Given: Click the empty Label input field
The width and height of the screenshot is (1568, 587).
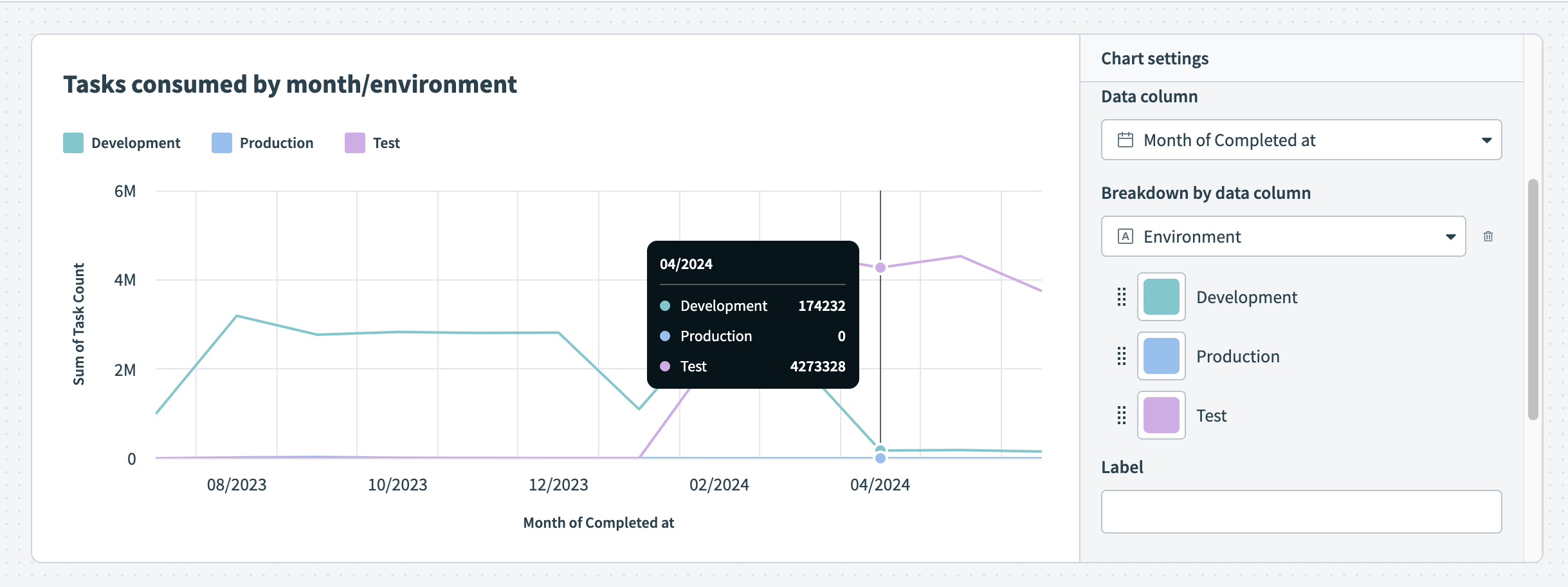Looking at the screenshot, I should tap(1300, 511).
